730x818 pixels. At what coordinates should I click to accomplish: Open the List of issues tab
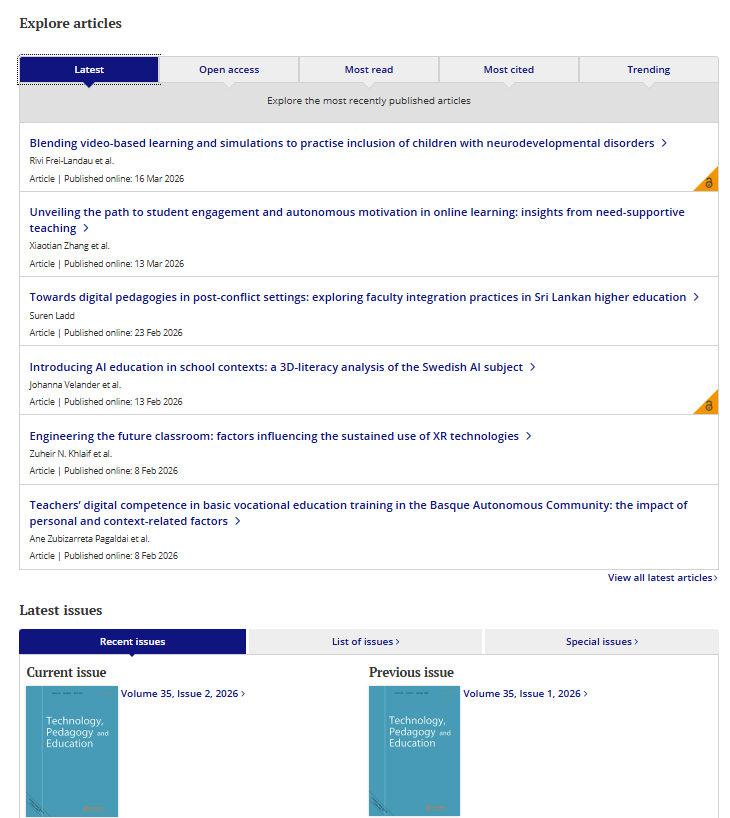pos(365,642)
